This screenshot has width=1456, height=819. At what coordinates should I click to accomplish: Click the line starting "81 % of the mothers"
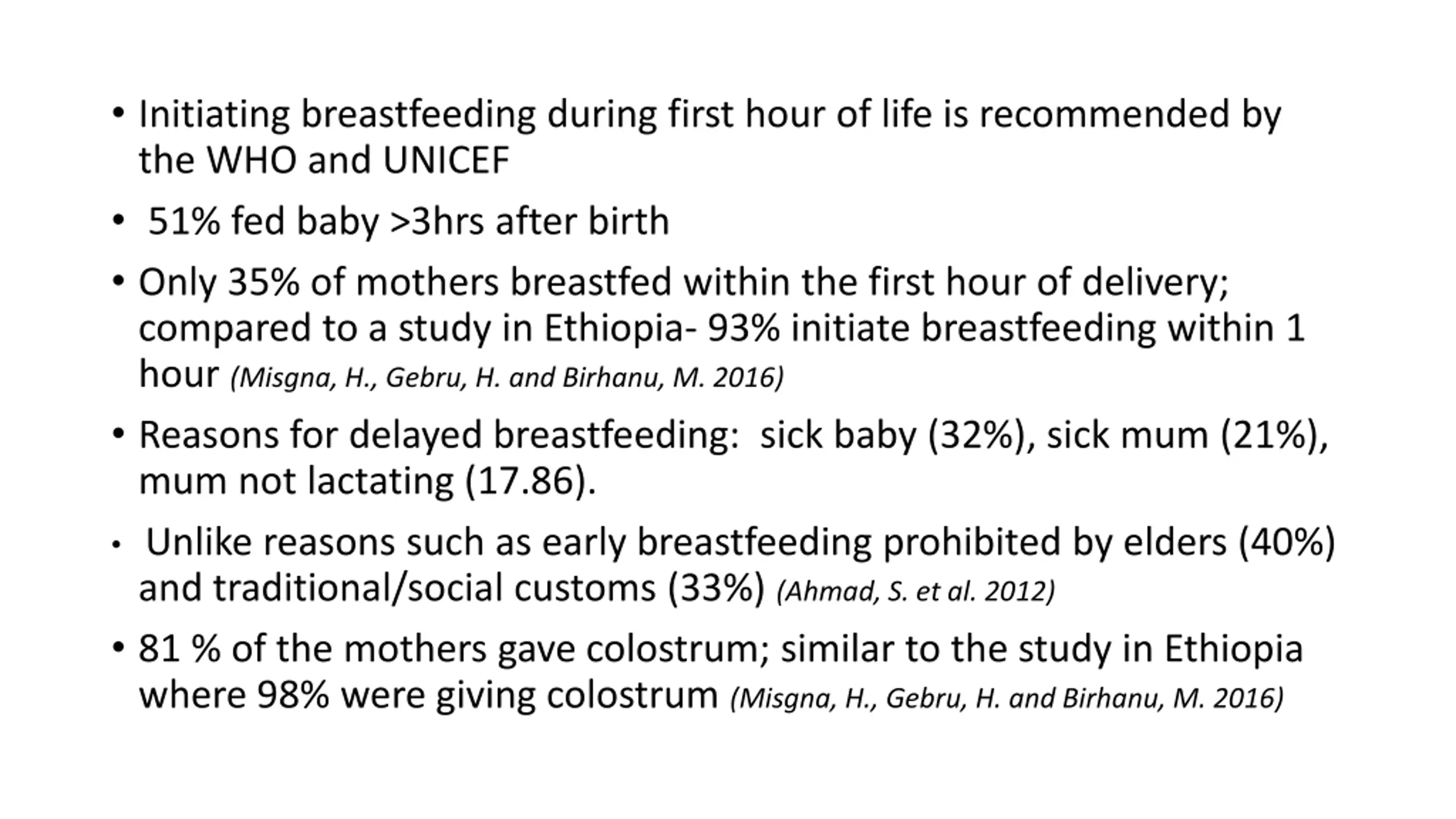pyautogui.click(x=720, y=649)
